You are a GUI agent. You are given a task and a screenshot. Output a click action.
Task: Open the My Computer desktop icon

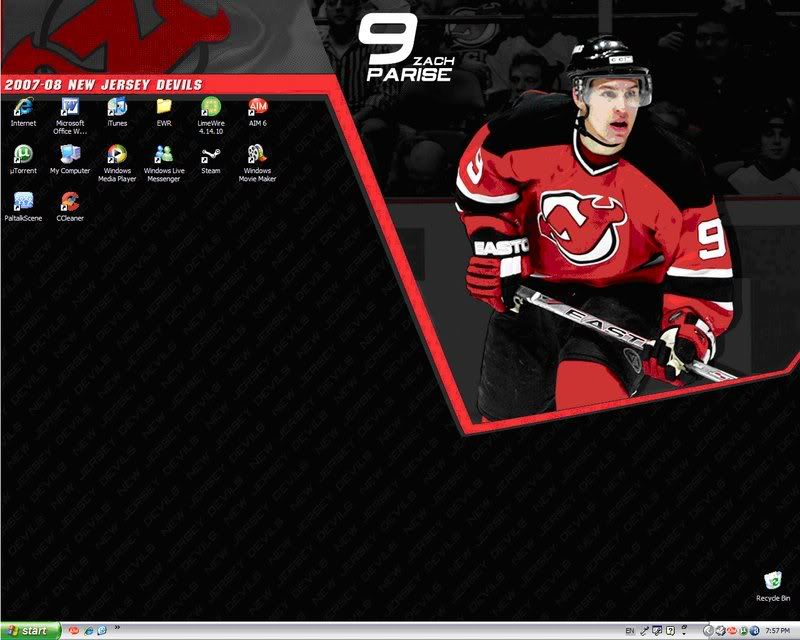pos(70,159)
